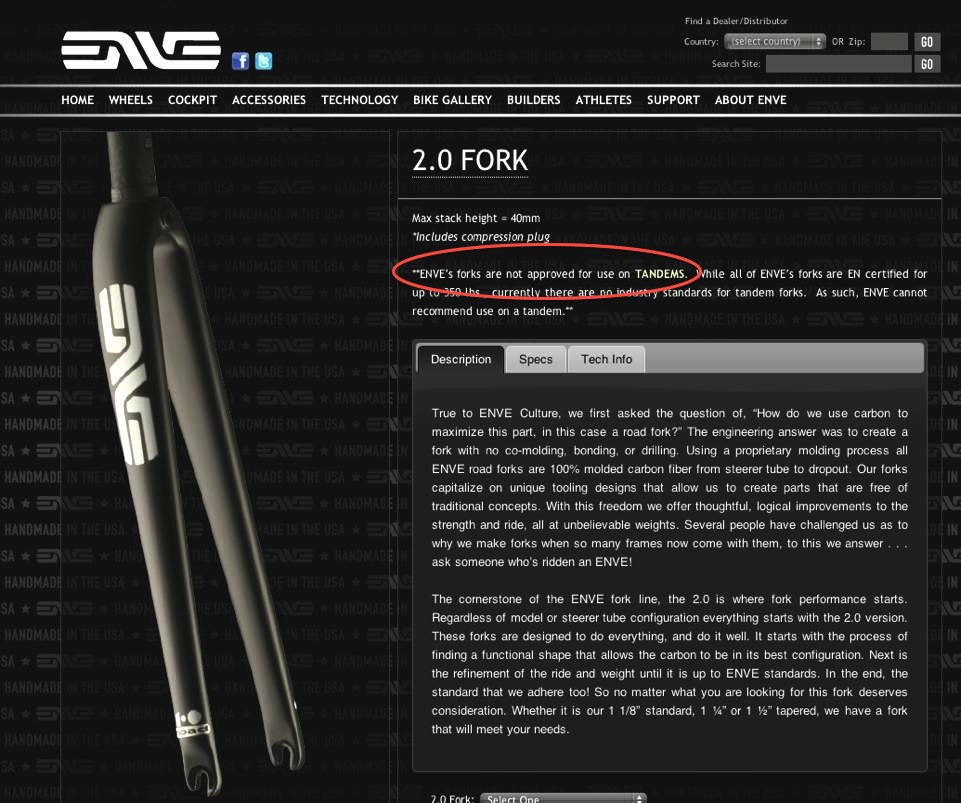Open the SUPPORT menu item
The height and width of the screenshot is (803, 961).
pos(673,100)
